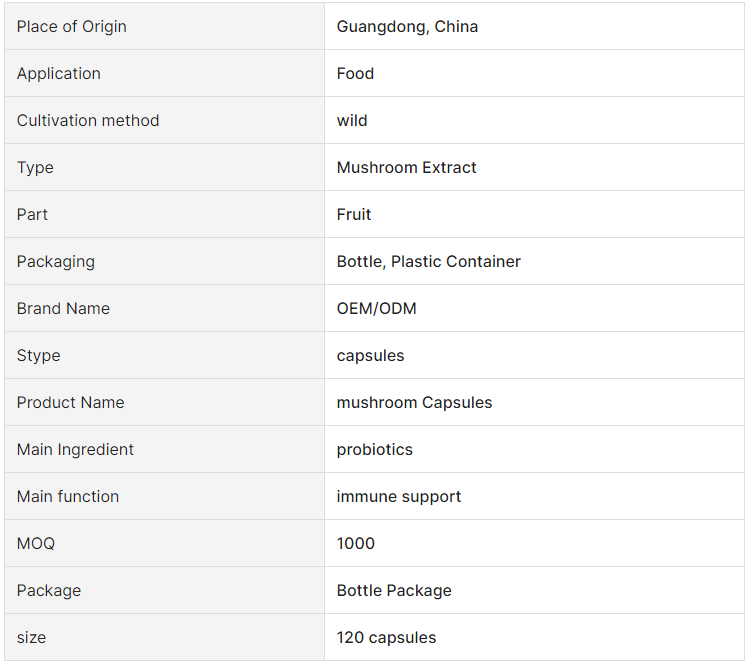Image resolution: width=748 pixels, height=665 pixels.
Task: Select the 'mushroom Capsules' product name
Action: [414, 402]
